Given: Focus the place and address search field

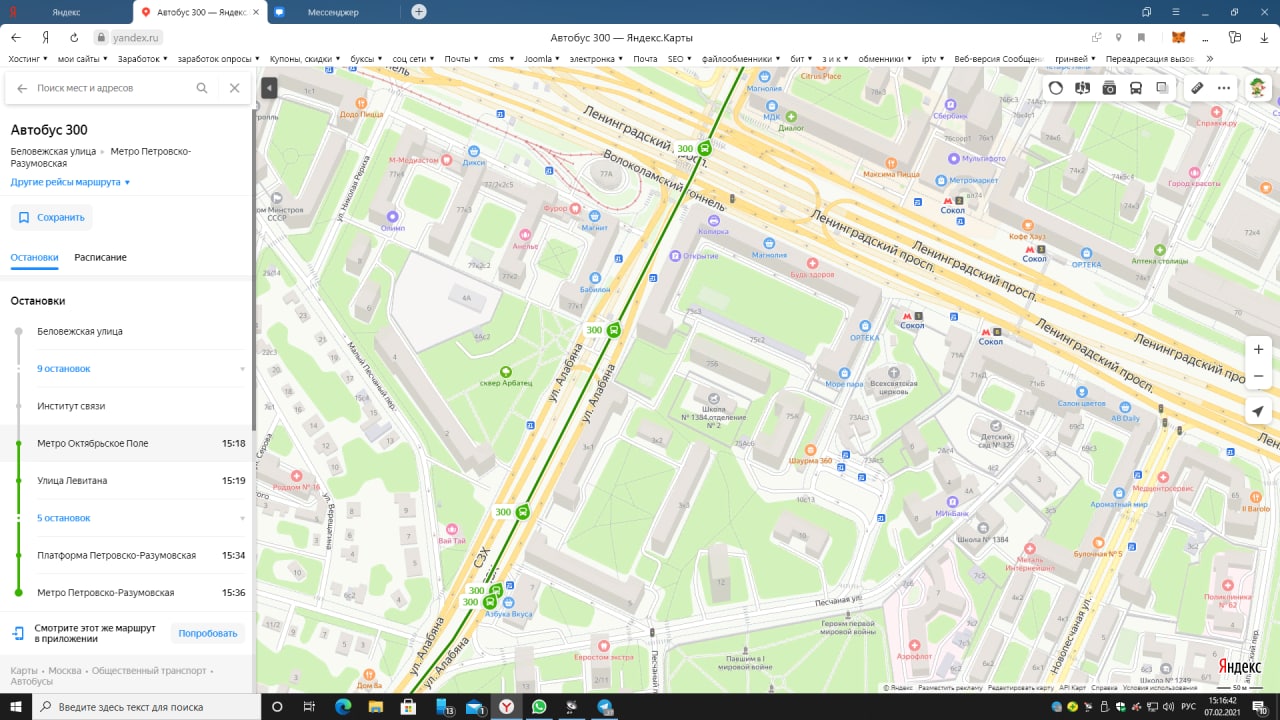Looking at the screenshot, I should tap(110, 88).
